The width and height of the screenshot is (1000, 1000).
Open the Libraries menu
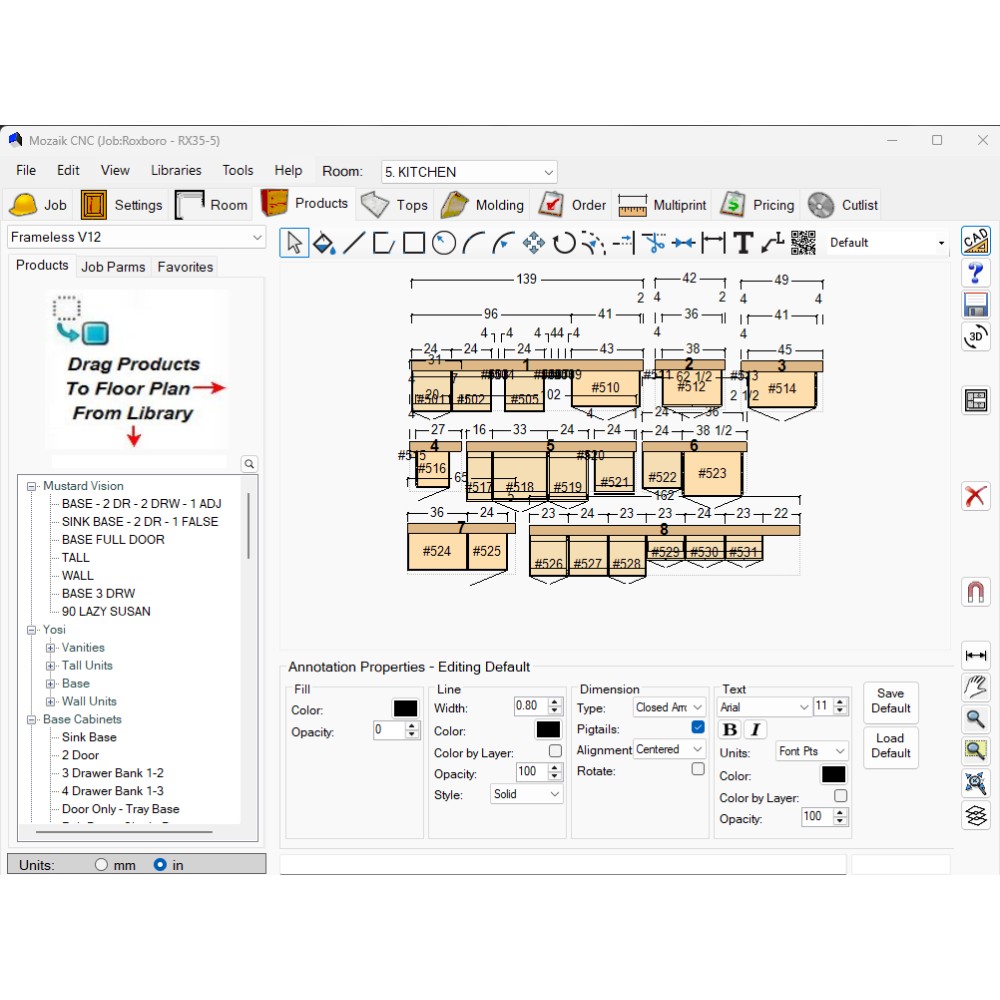pos(176,171)
